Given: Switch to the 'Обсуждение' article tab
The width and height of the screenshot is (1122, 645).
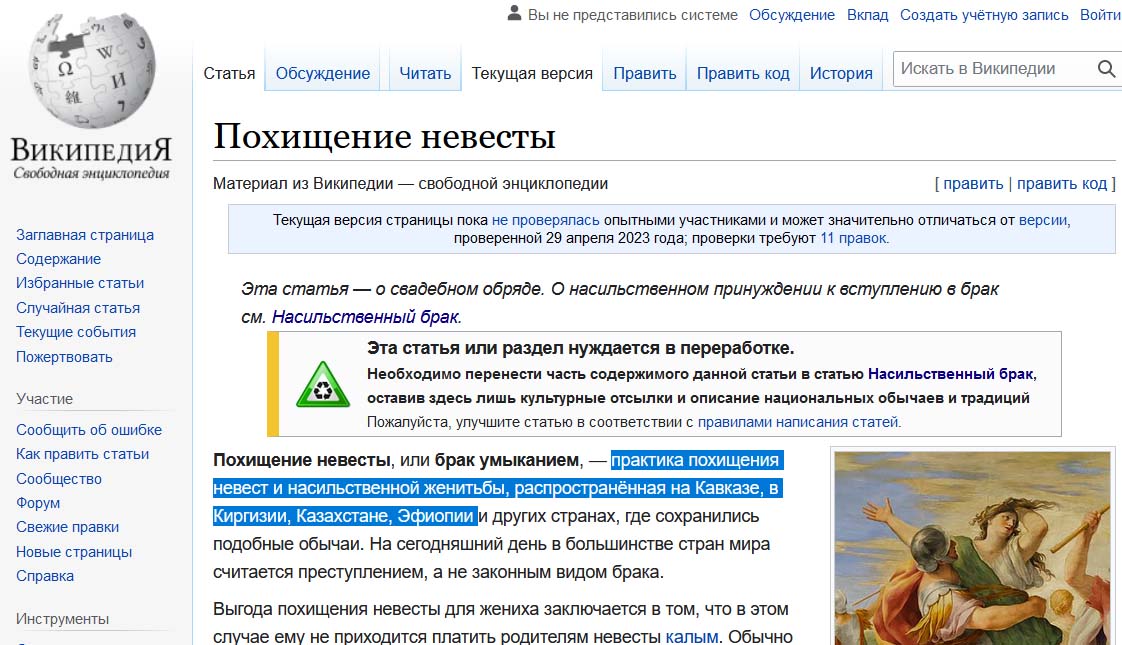Looking at the screenshot, I should [x=323, y=73].
